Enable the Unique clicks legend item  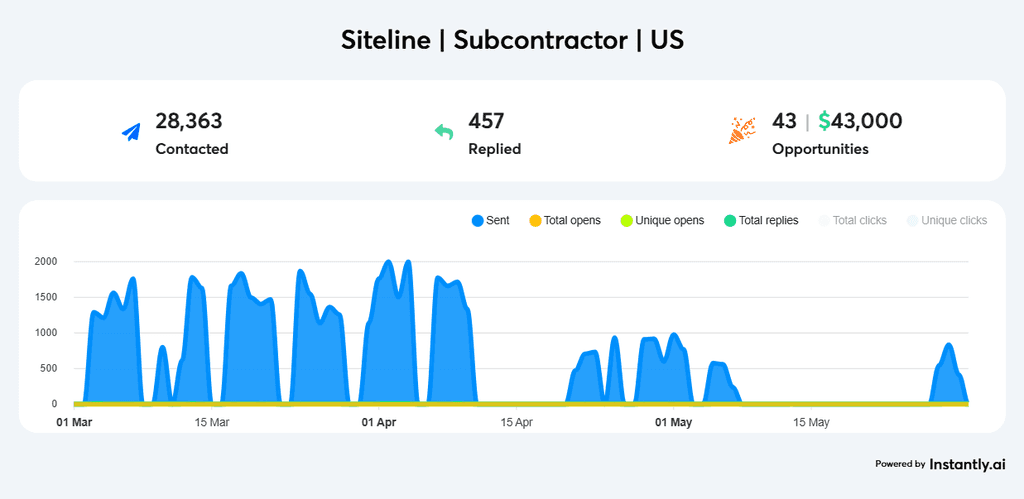coord(947,221)
